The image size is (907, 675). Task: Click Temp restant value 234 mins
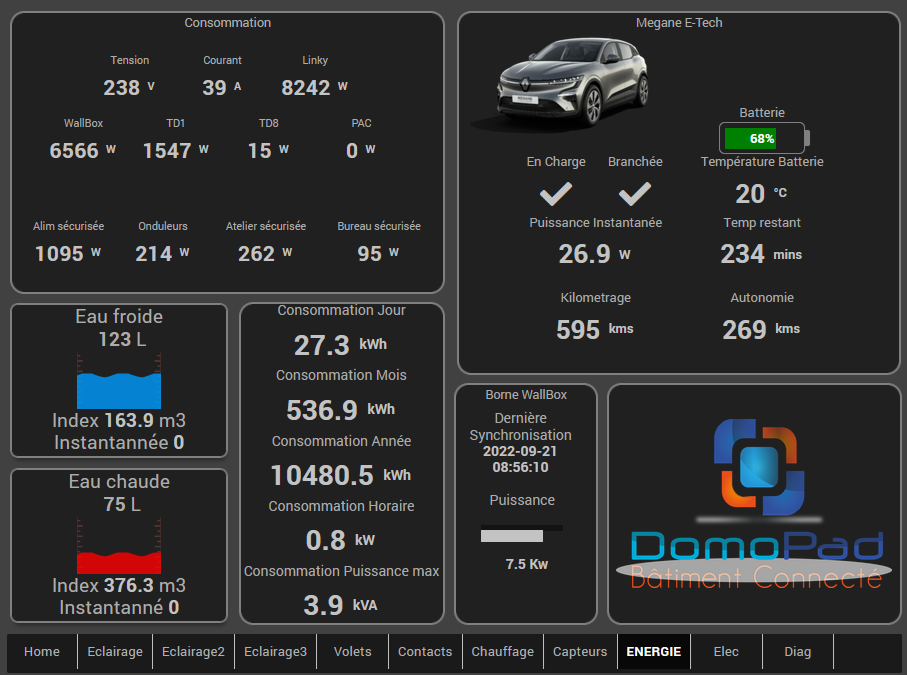(x=761, y=254)
